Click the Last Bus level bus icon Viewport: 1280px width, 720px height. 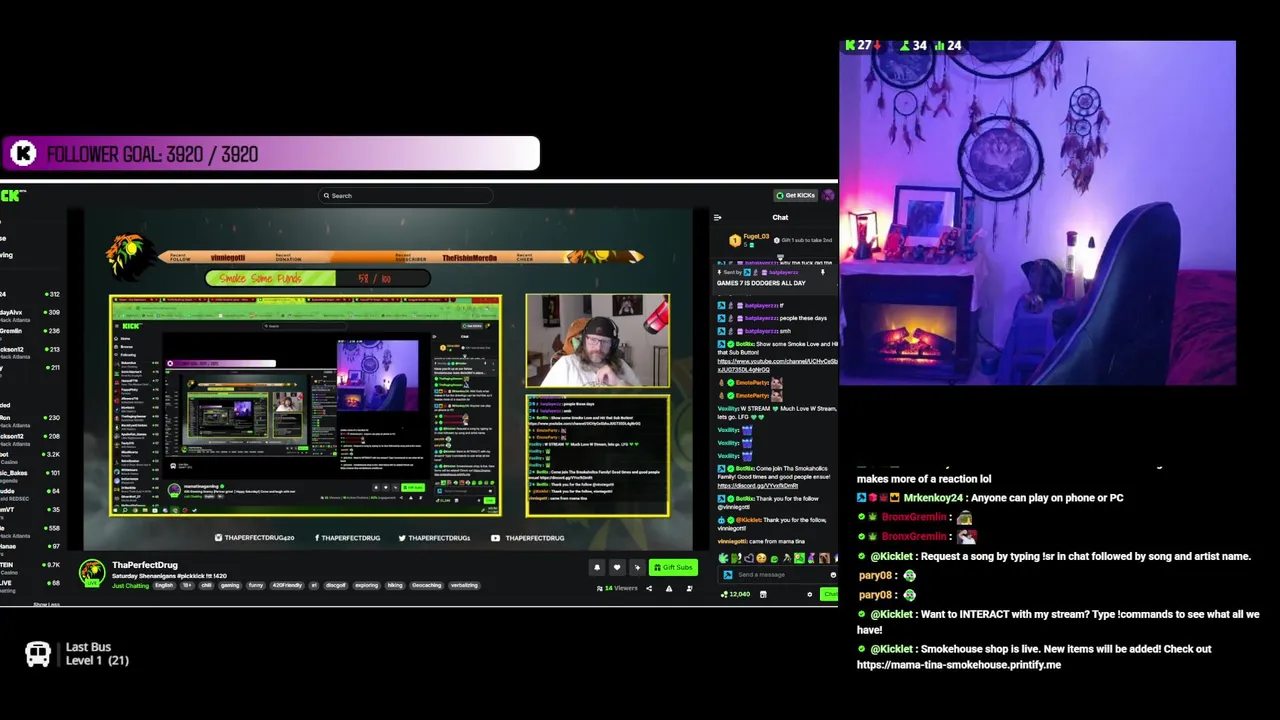(38, 654)
